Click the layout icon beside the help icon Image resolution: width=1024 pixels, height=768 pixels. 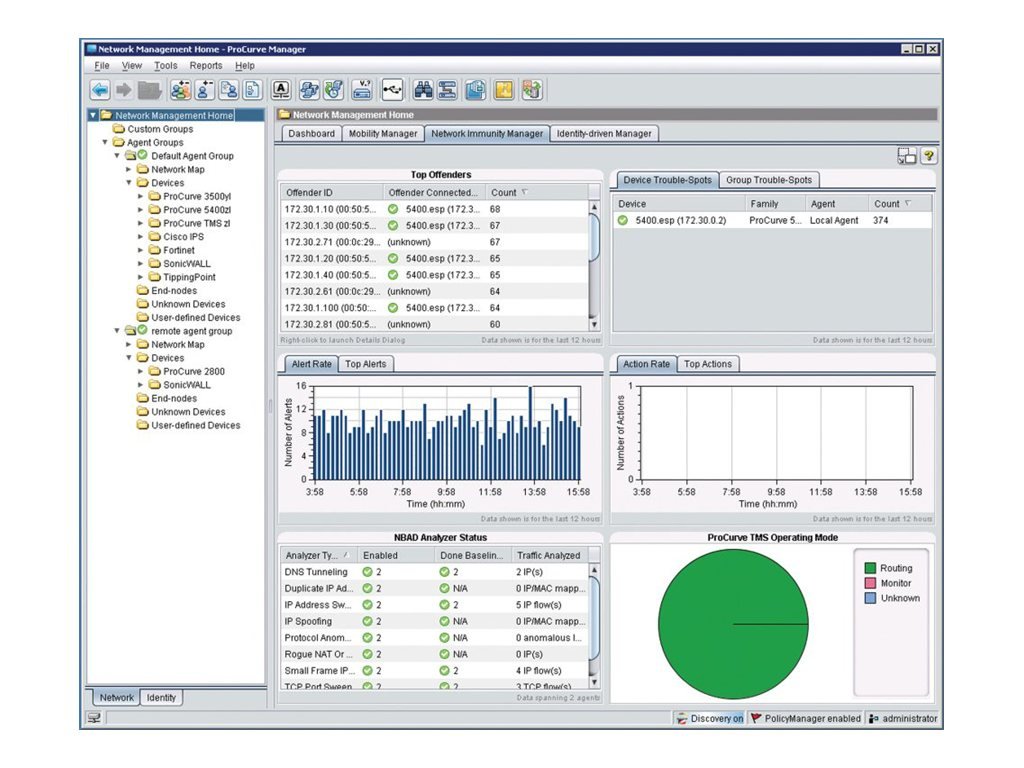pos(907,155)
